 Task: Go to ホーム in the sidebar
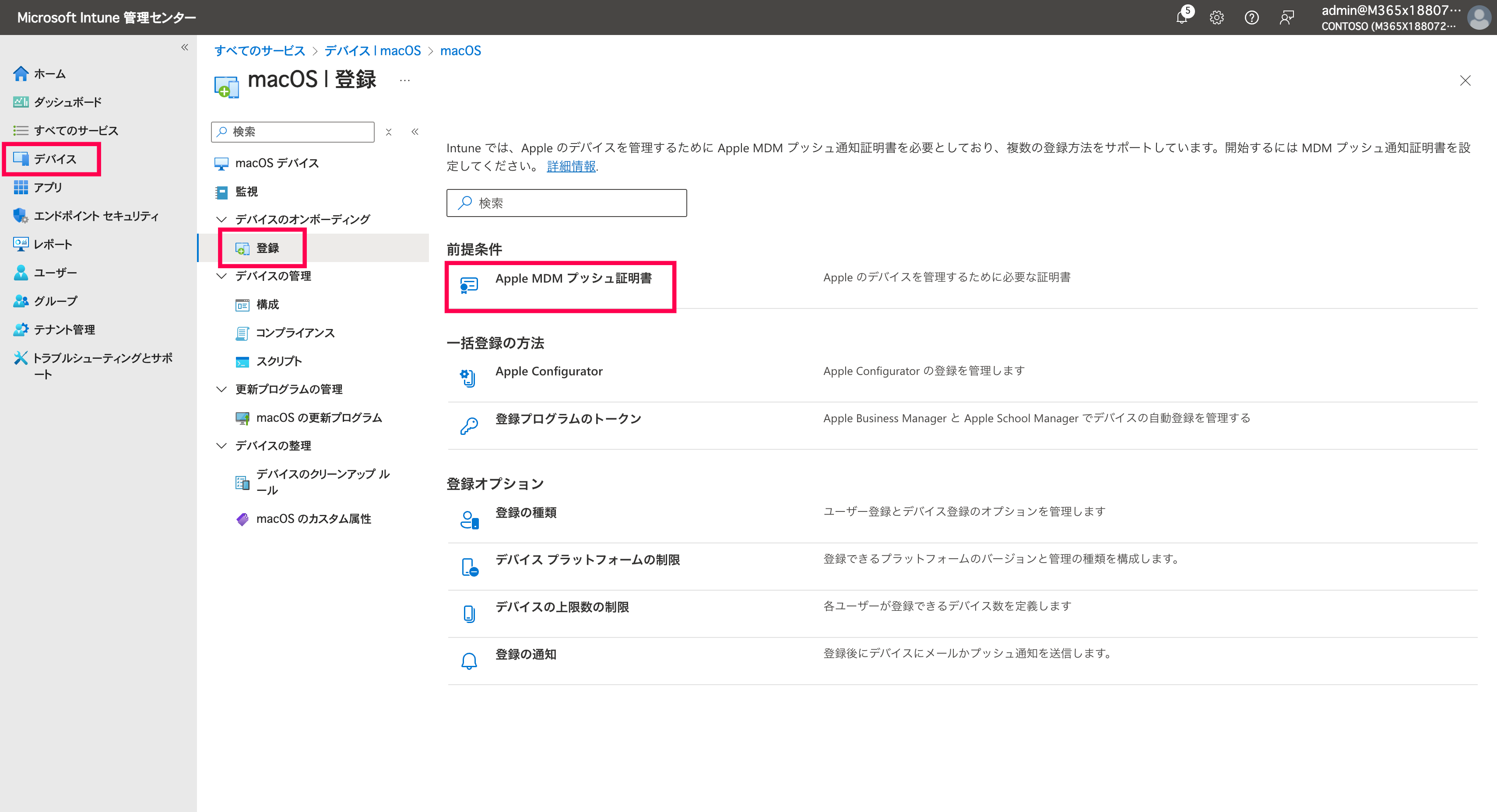click(49, 74)
